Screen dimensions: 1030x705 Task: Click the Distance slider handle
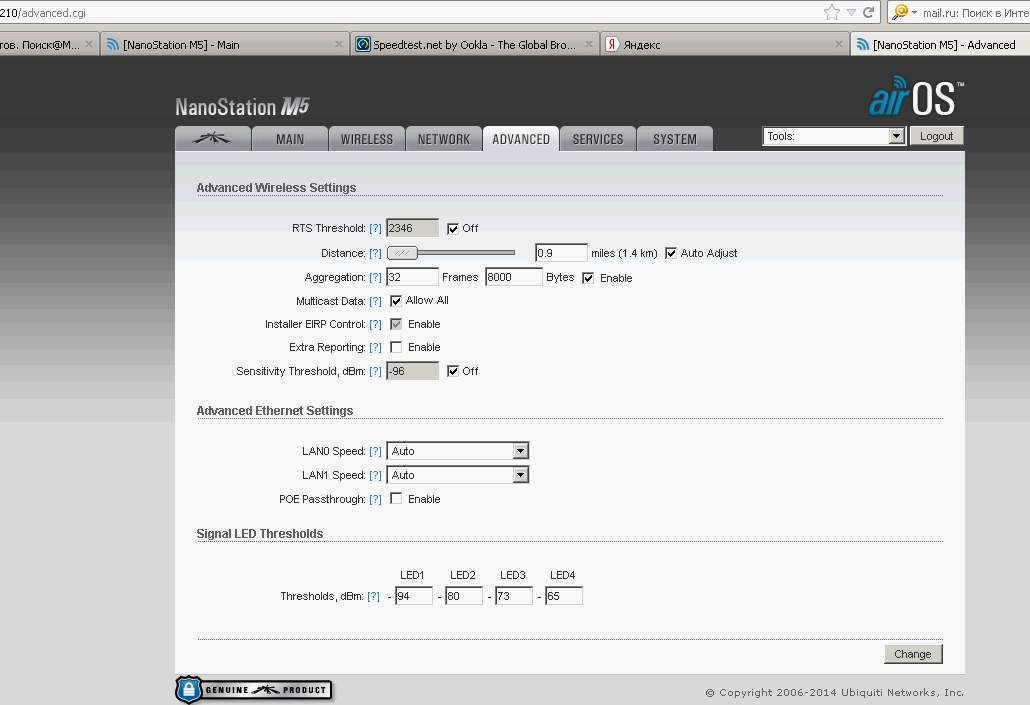(402, 252)
